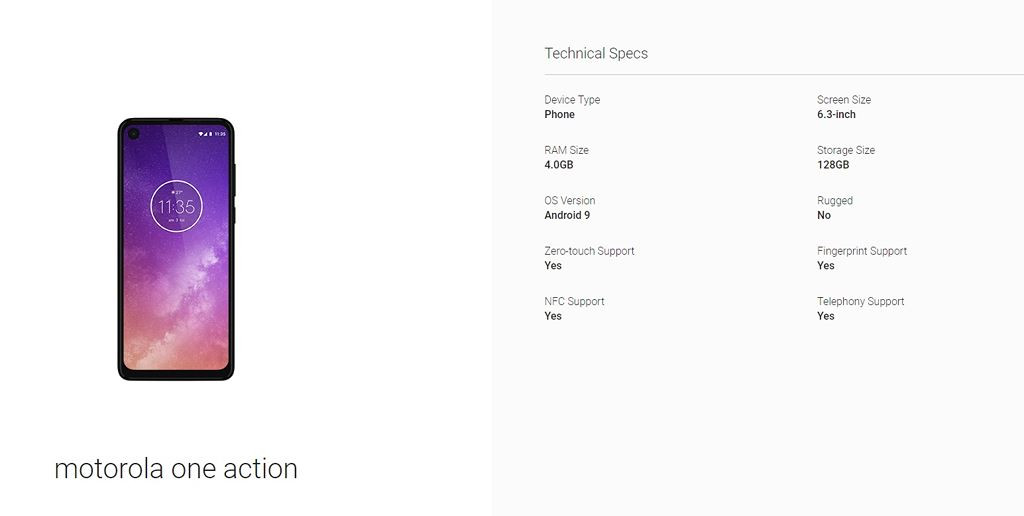Click the "Yes" value under NFC Support
The width and height of the screenshot is (1024, 516).
553,316
